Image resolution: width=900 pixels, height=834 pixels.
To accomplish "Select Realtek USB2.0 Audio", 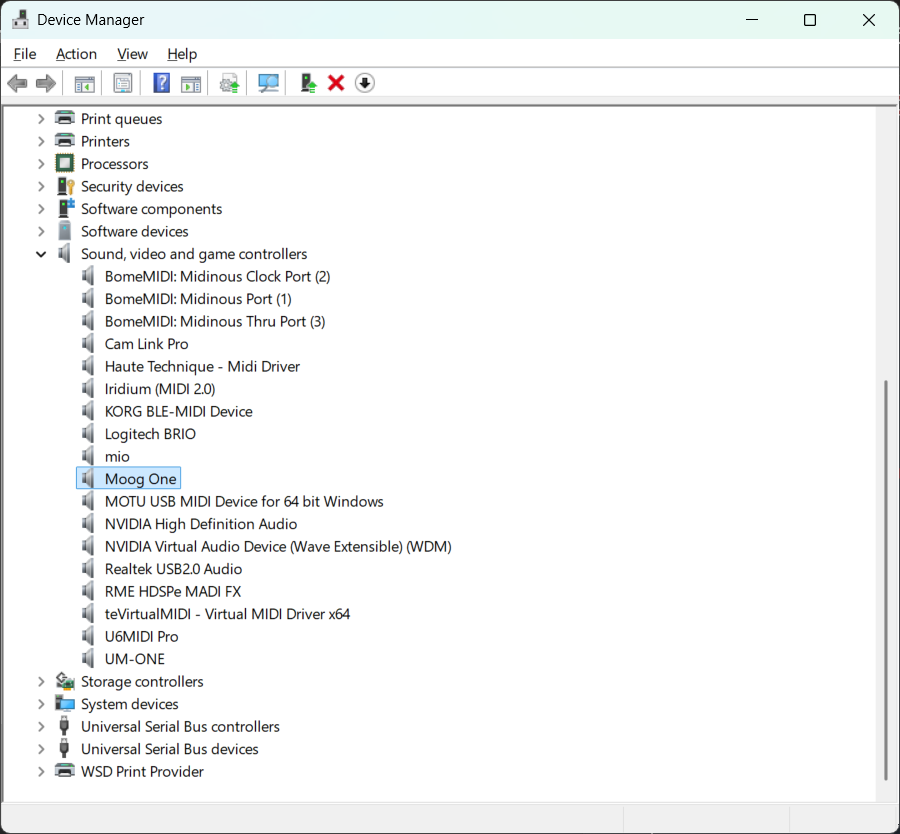I will tap(173, 569).
